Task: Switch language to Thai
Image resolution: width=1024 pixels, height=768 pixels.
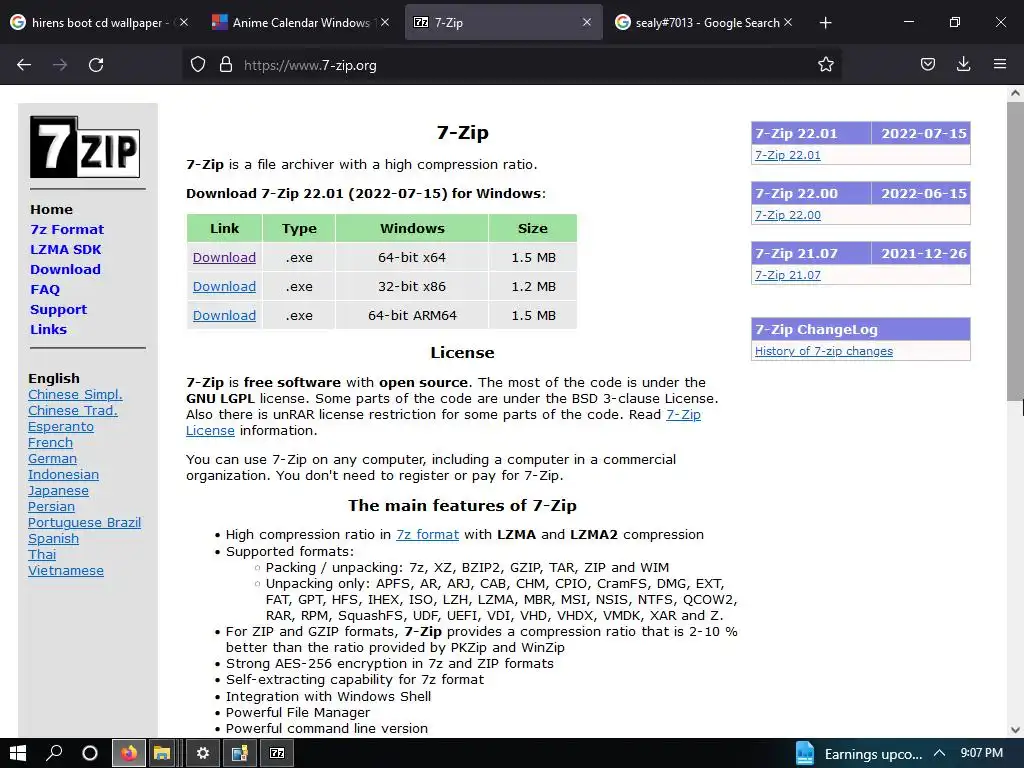Action: (x=42, y=554)
